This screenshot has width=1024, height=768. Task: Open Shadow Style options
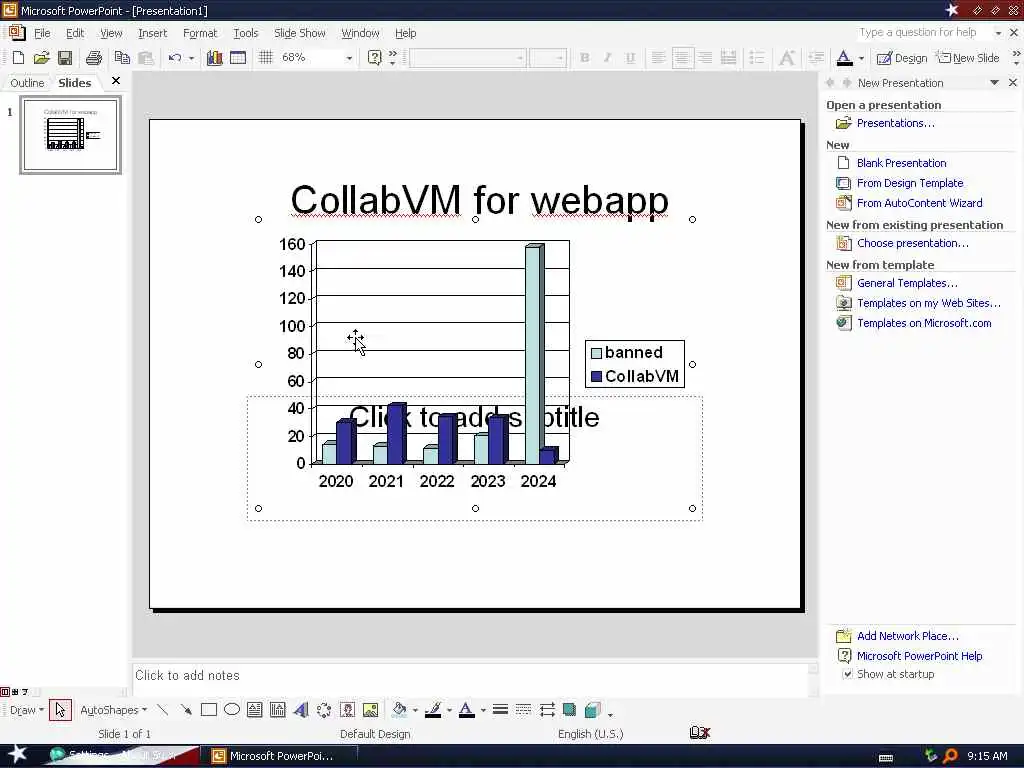(x=569, y=710)
